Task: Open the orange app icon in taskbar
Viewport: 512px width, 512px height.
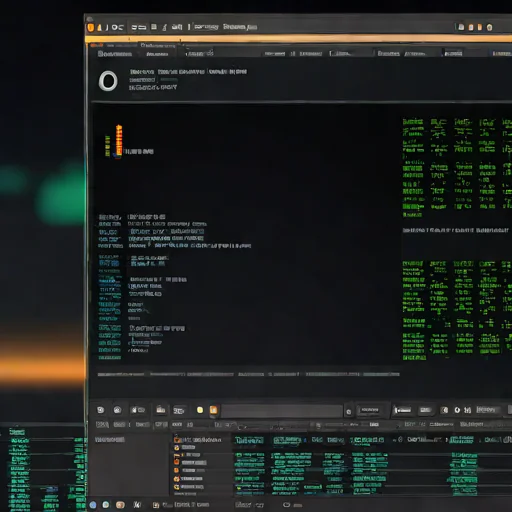Action: pyautogui.click(x=120, y=505)
